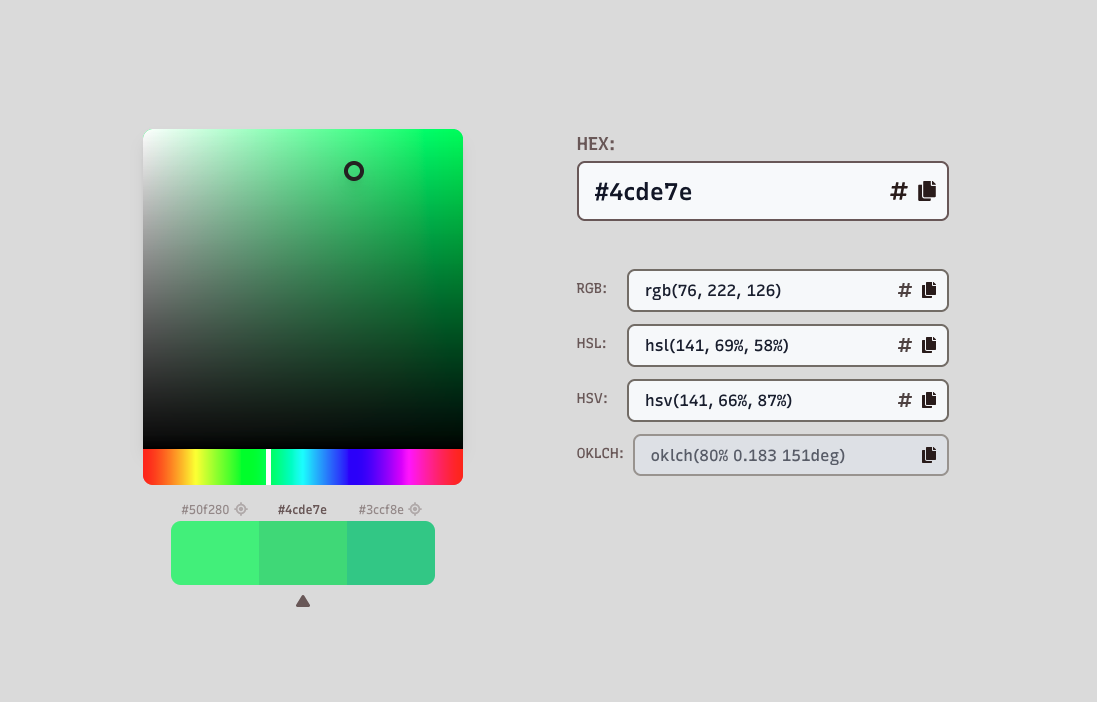Viewport: 1097px width, 702px height.
Task: Copy the OKLCH value to clipboard
Action: (x=929, y=455)
